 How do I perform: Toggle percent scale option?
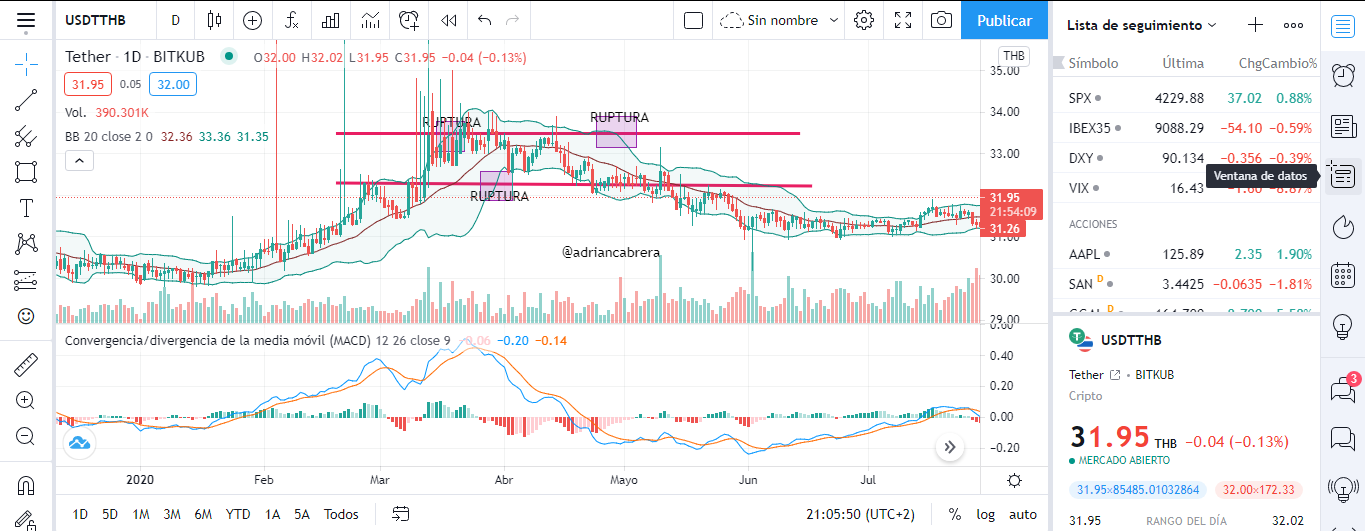955,514
